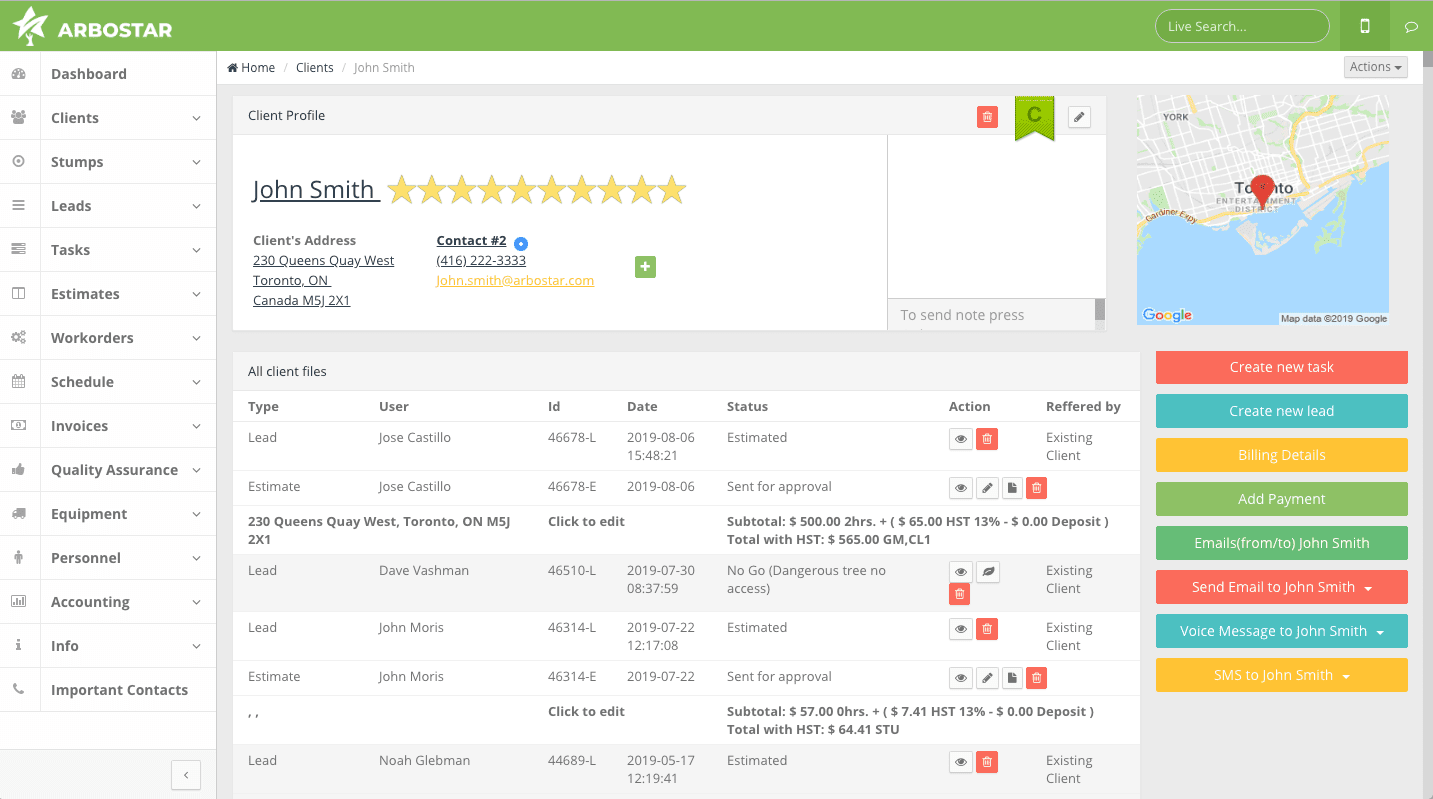Open john.smith@arbostar.com email link
This screenshot has height=799, width=1433.
(515, 281)
